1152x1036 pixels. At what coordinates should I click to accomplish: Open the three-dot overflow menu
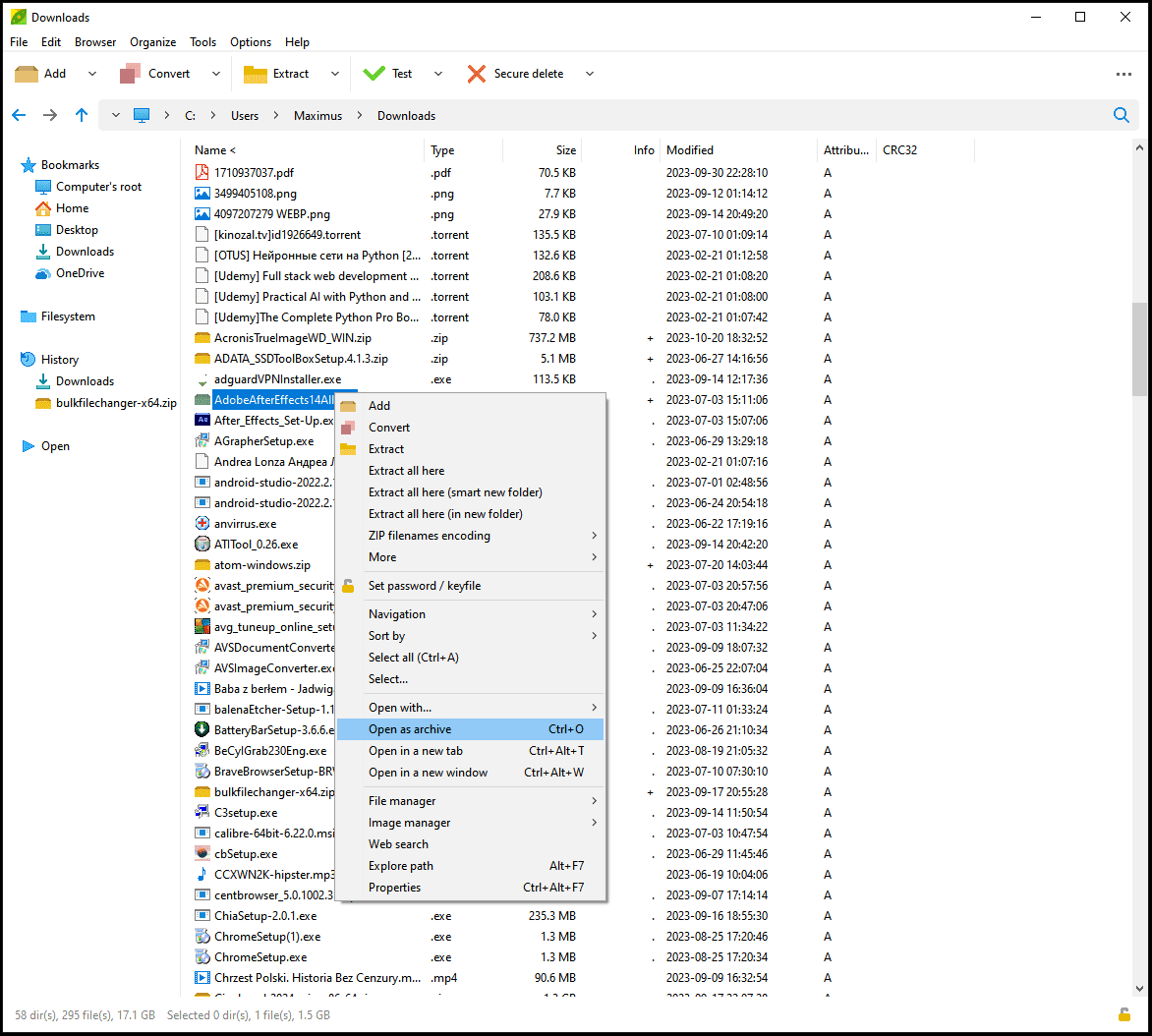click(x=1123, y=74)
